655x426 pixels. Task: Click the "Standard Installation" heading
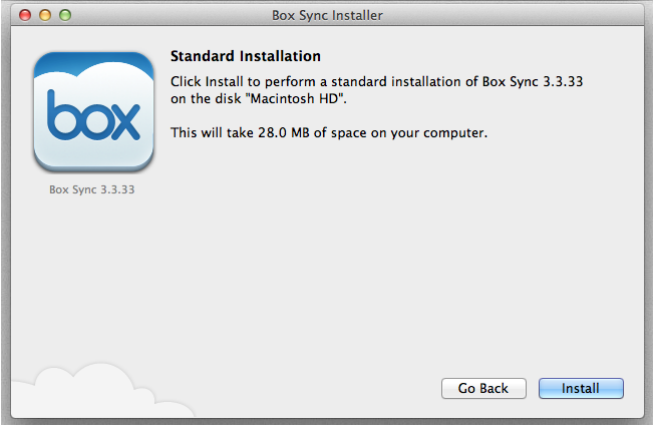click(x=246, y=56)
